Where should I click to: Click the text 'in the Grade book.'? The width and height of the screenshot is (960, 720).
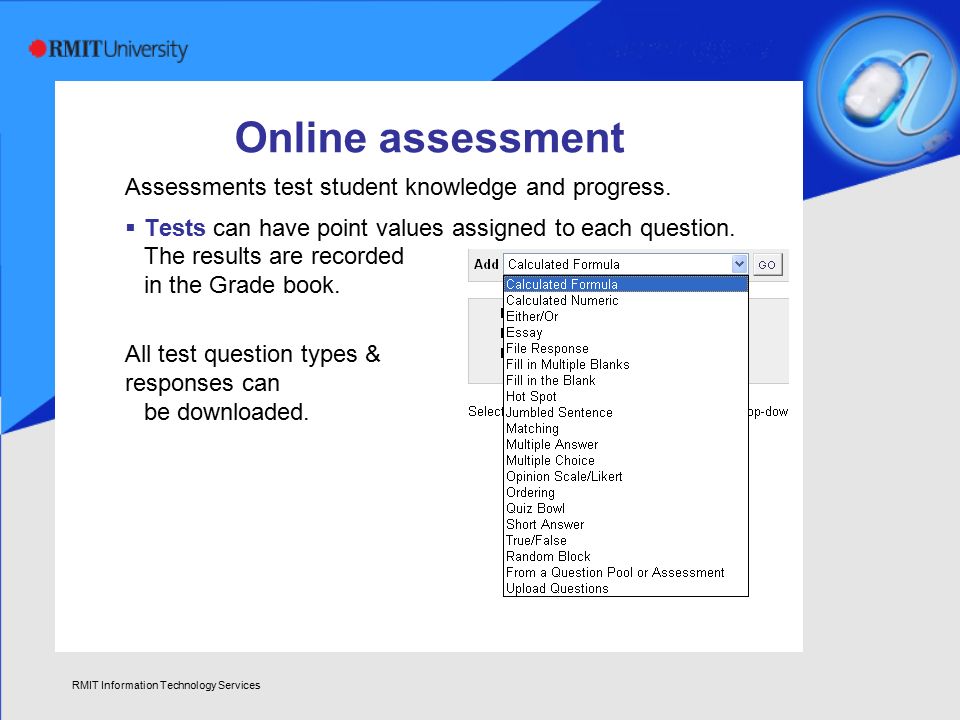tap(242, 285)
